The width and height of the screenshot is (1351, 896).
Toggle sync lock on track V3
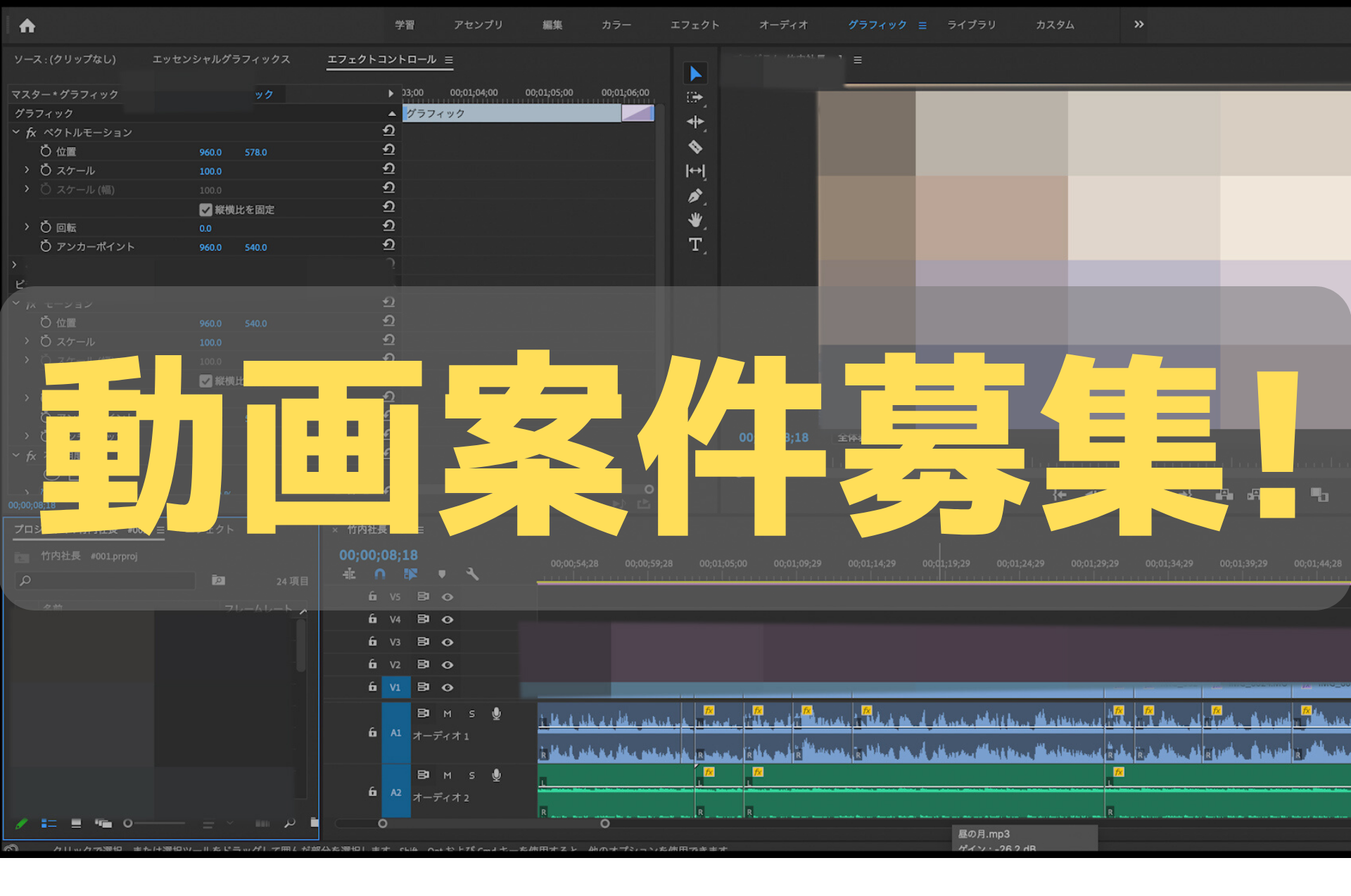coord(423,641)
